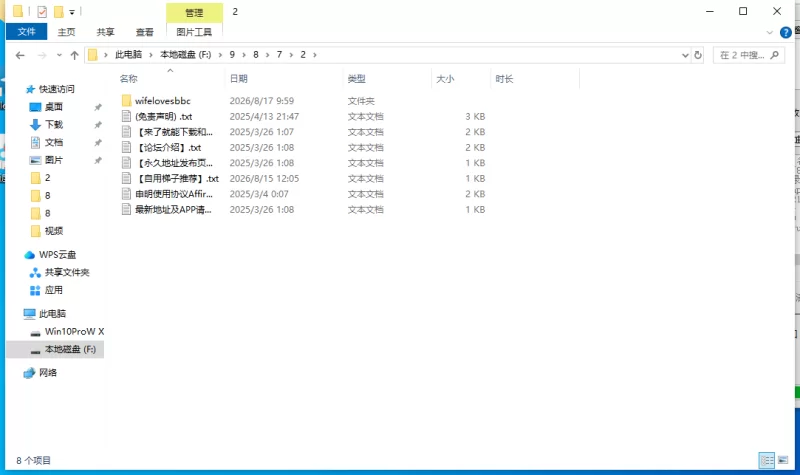Open folder 2 in the navigation pane

click(47, 178)
